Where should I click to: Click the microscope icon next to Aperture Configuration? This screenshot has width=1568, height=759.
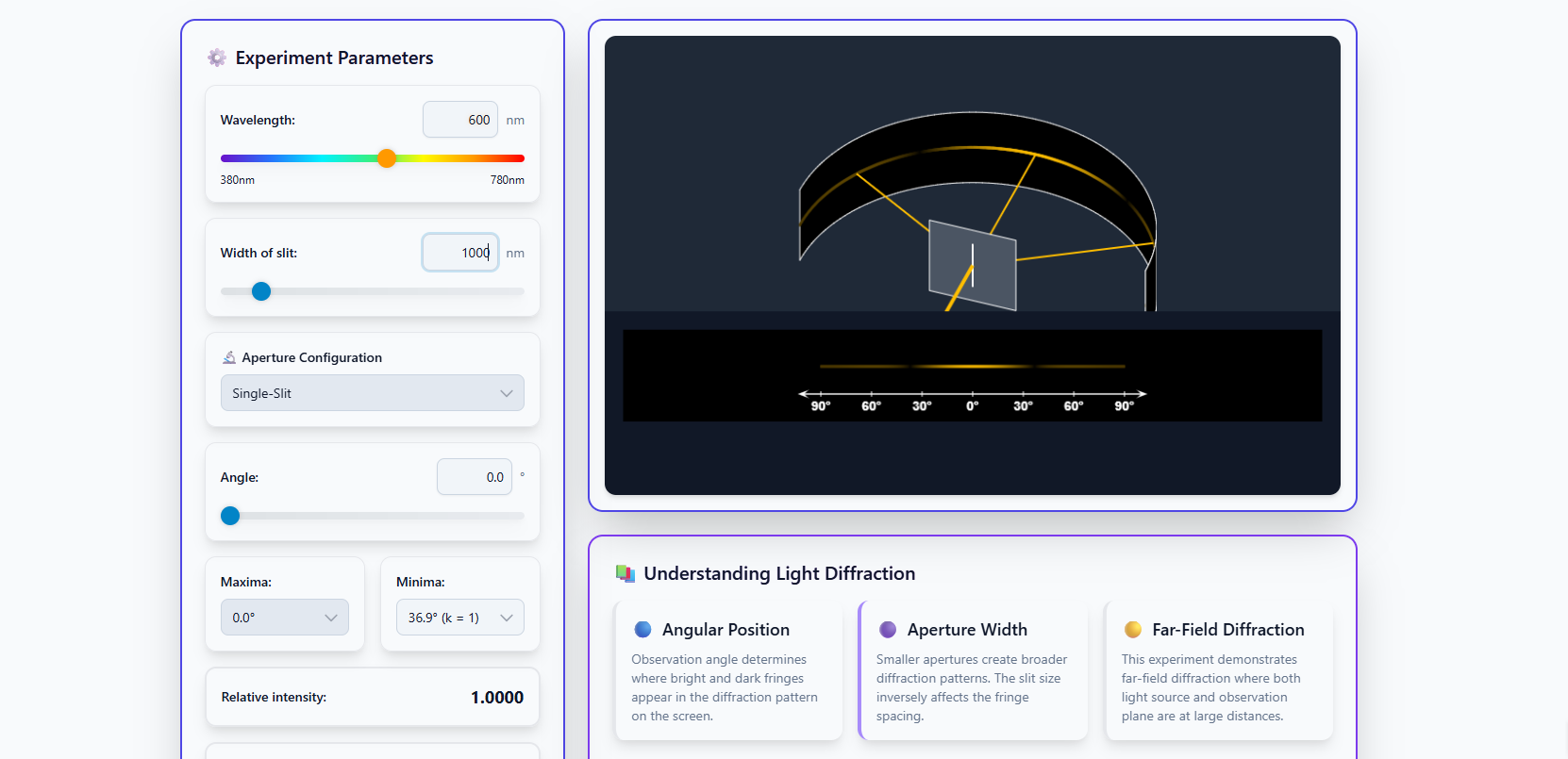tap(229, 357)
